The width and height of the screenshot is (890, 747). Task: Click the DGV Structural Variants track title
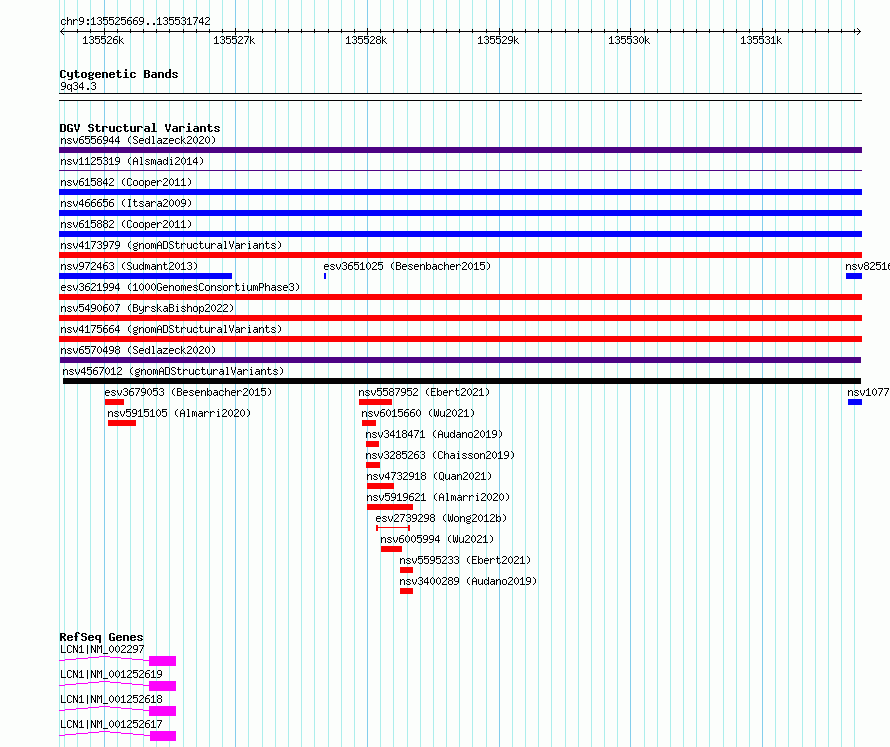point(140,128)
